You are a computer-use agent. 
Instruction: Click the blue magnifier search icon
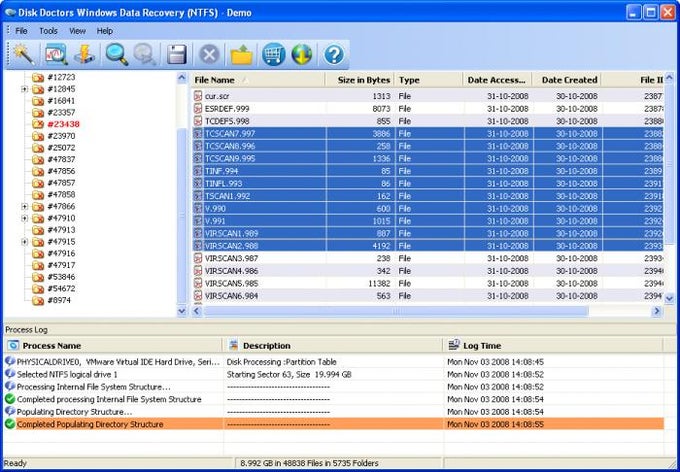(x=117, y=55)
